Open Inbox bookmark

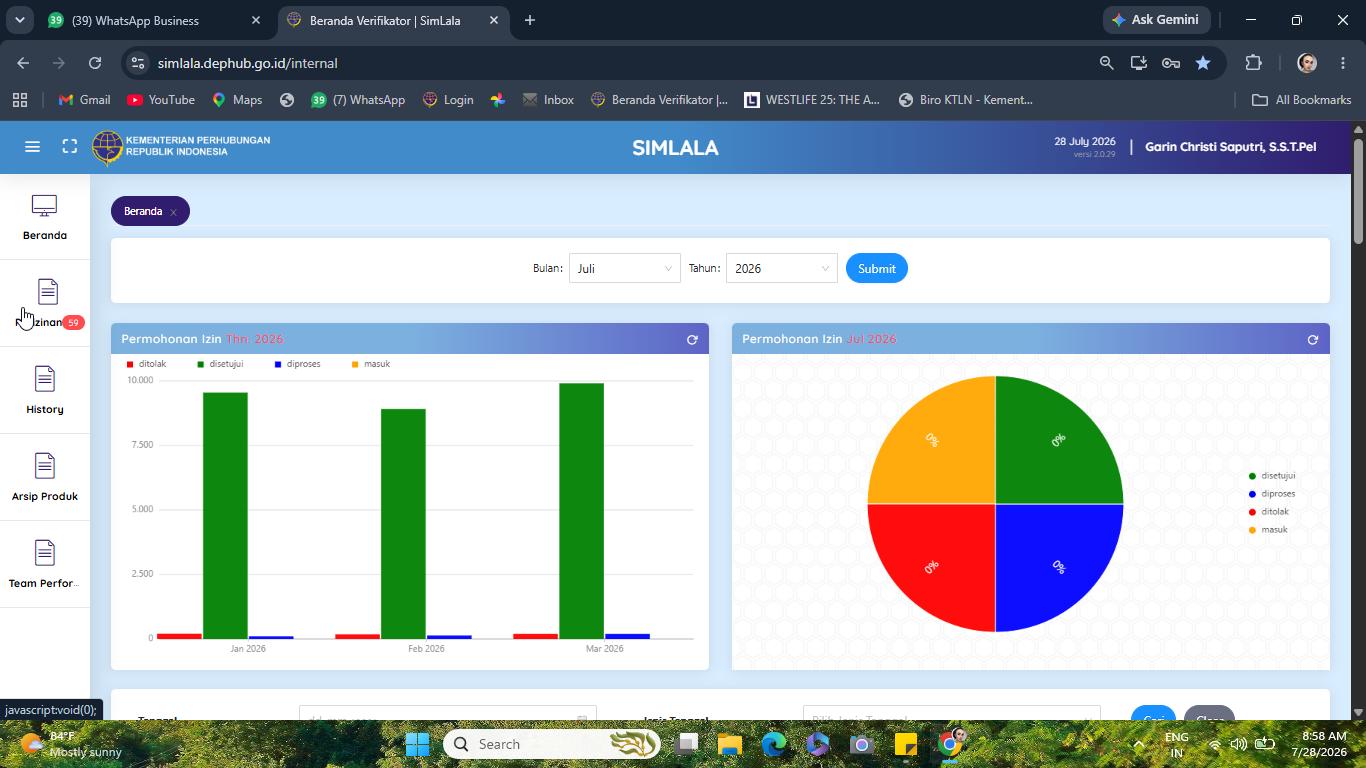[546, 100]
